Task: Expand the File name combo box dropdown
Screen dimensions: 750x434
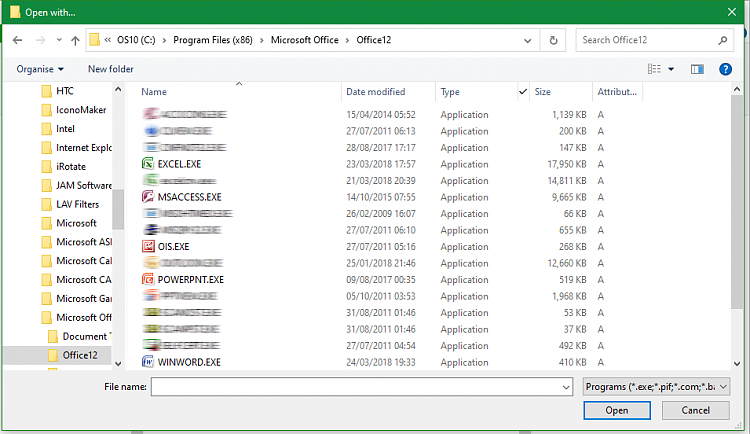Action: click(x=566, y=387)
